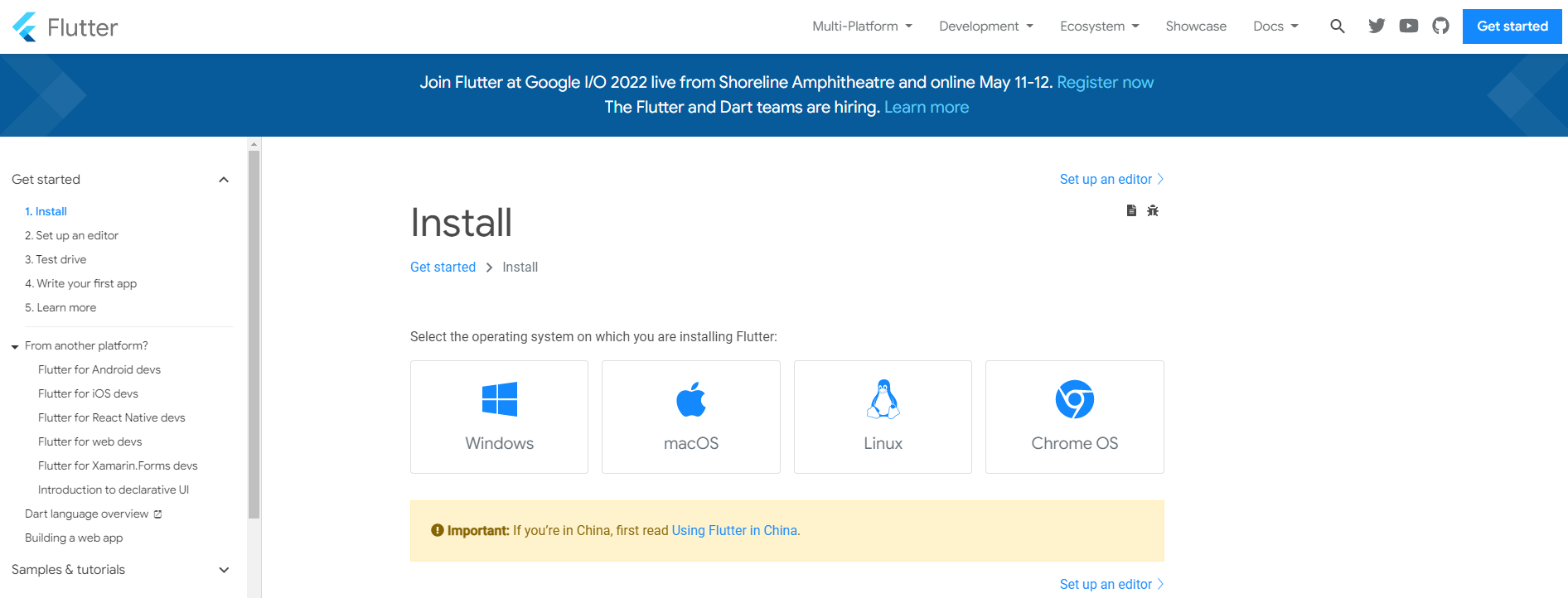Screen dimensions: 1568x598
Task: Open Building a web app
Action: point(74,538)
